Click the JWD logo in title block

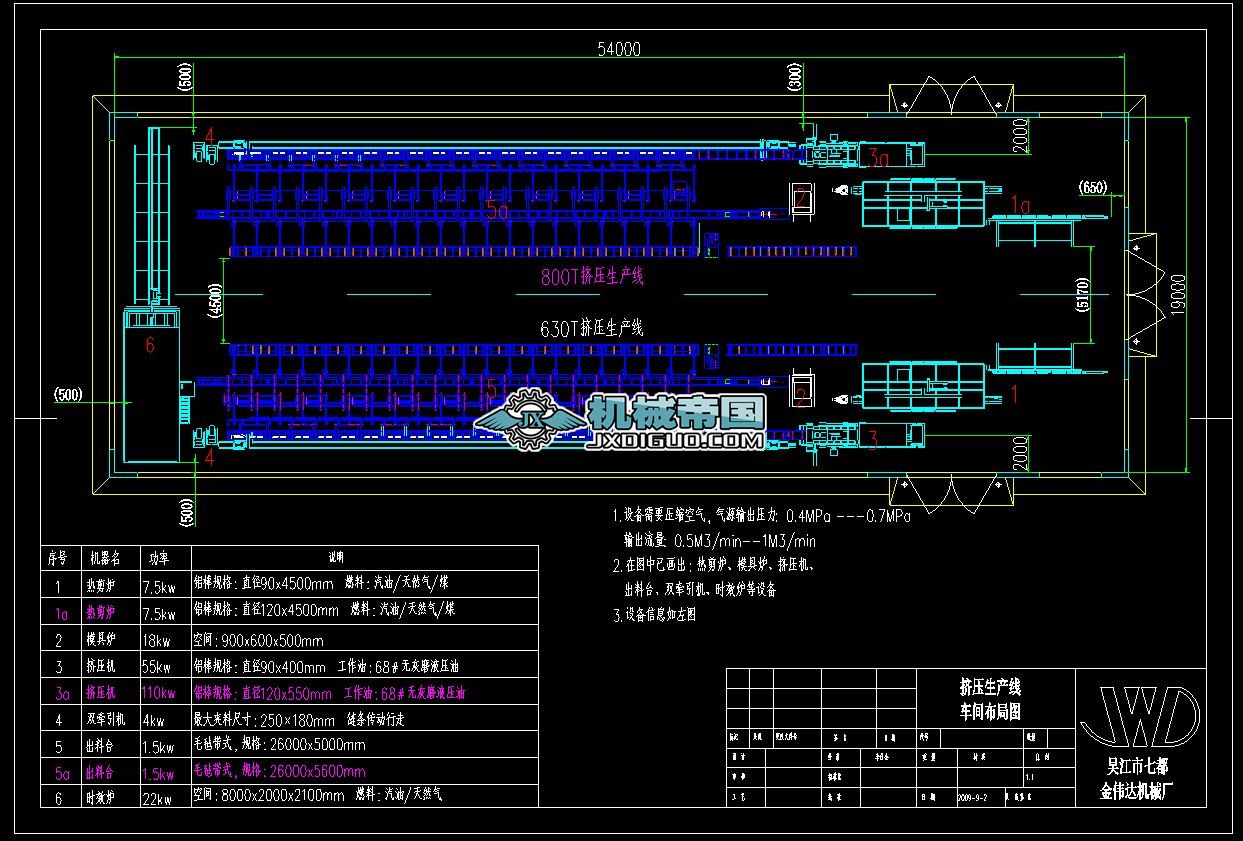click(1140, 715)
